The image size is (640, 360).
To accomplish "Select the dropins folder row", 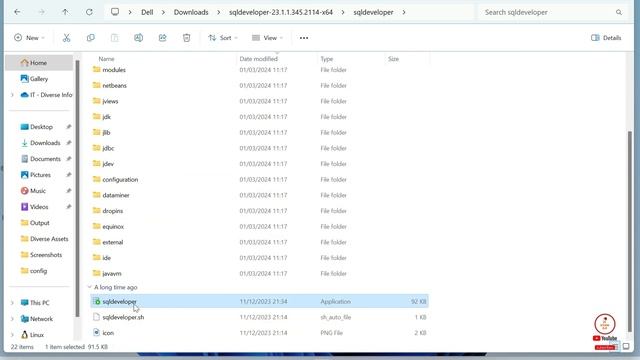I will 259,211.
